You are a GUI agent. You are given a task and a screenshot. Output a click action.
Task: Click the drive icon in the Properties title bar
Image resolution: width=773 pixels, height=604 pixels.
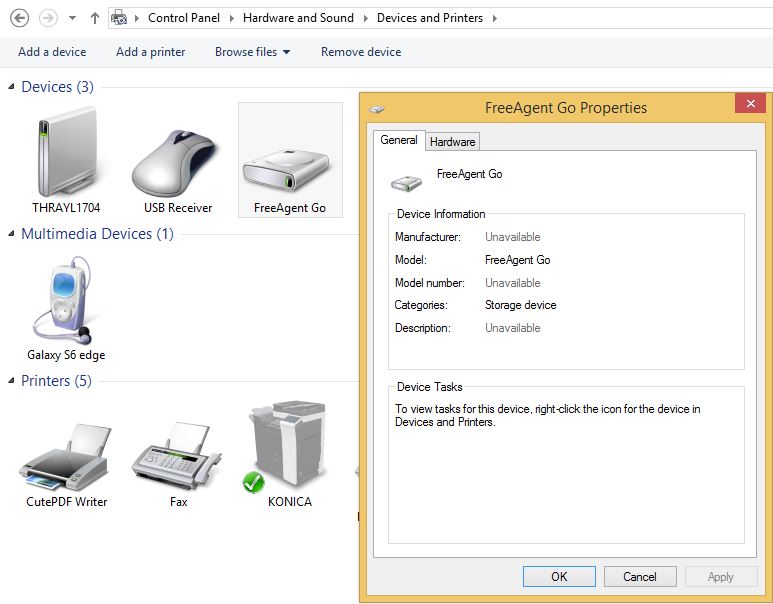(x=377, y=108)
